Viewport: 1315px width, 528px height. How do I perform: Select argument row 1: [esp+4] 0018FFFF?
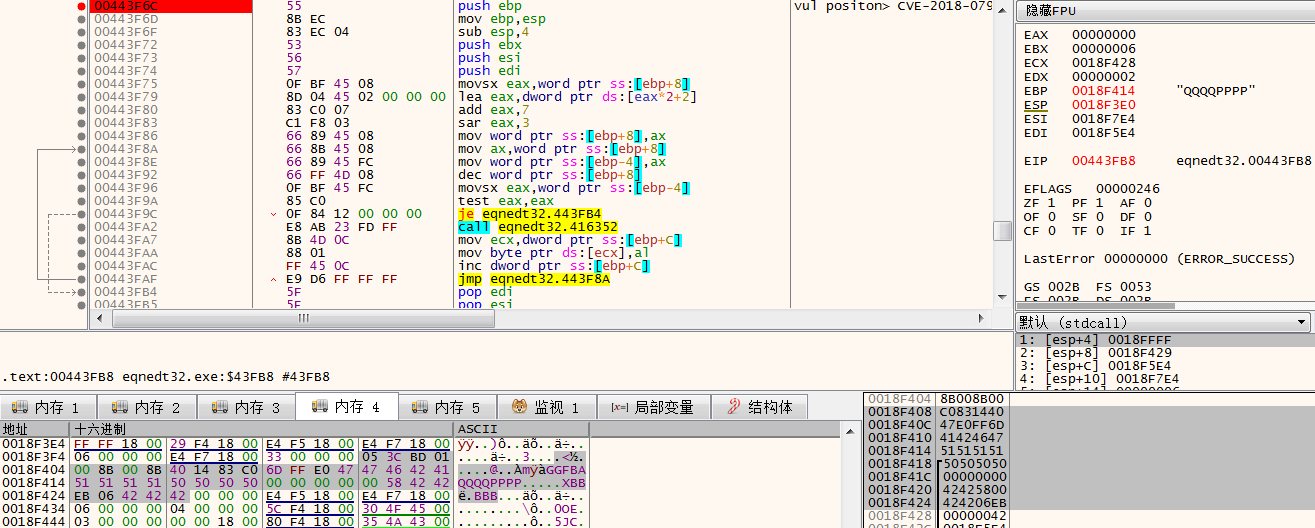tap(1165, 340)
